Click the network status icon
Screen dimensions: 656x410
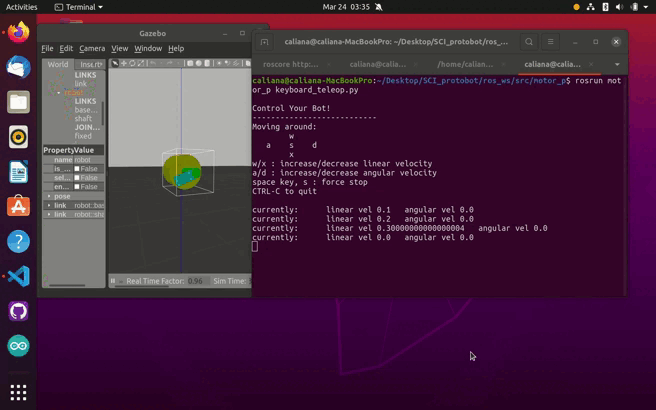click(x=590, y=7)
